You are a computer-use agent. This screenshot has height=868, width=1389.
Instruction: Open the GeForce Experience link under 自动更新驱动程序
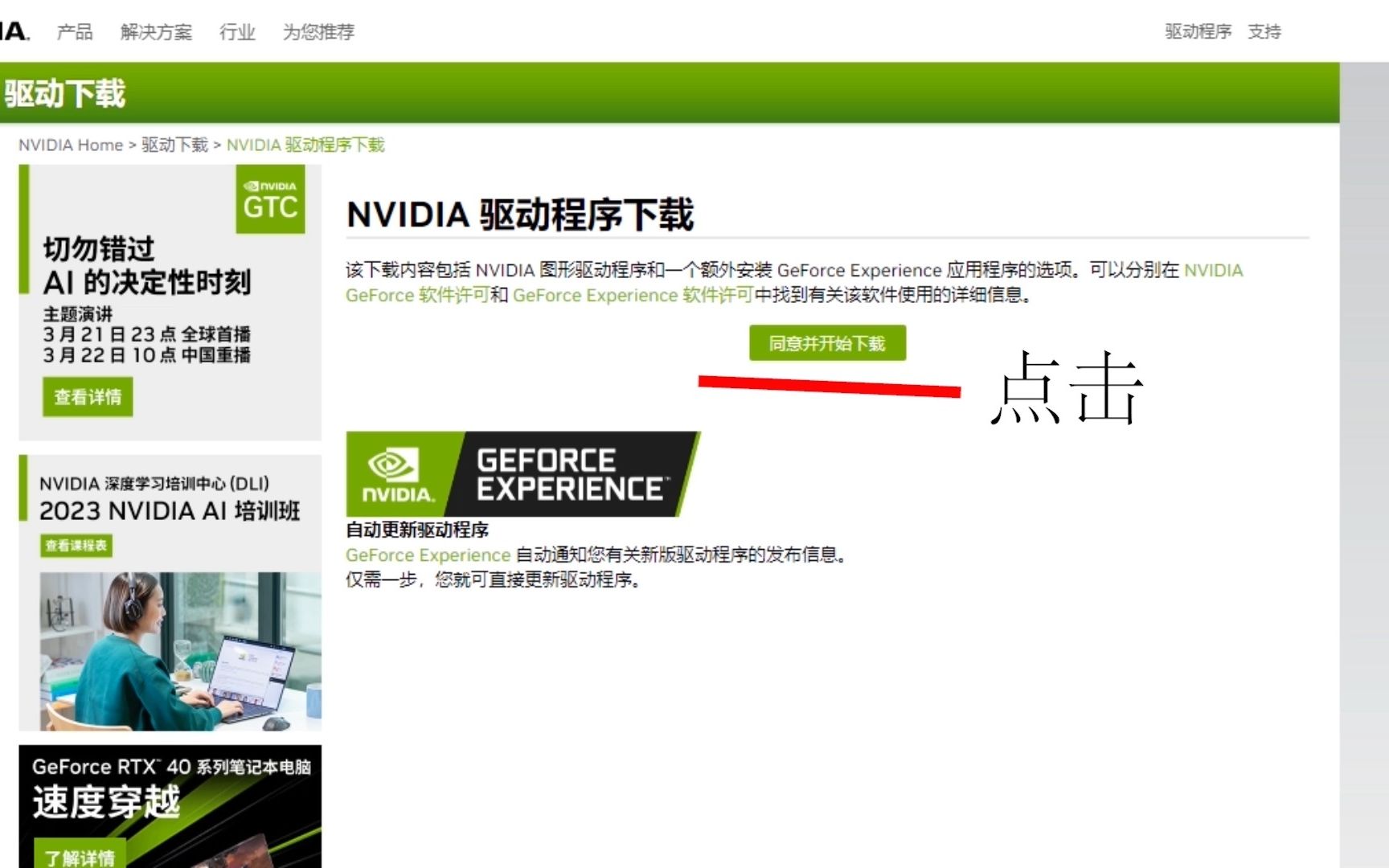click(428, 555)
